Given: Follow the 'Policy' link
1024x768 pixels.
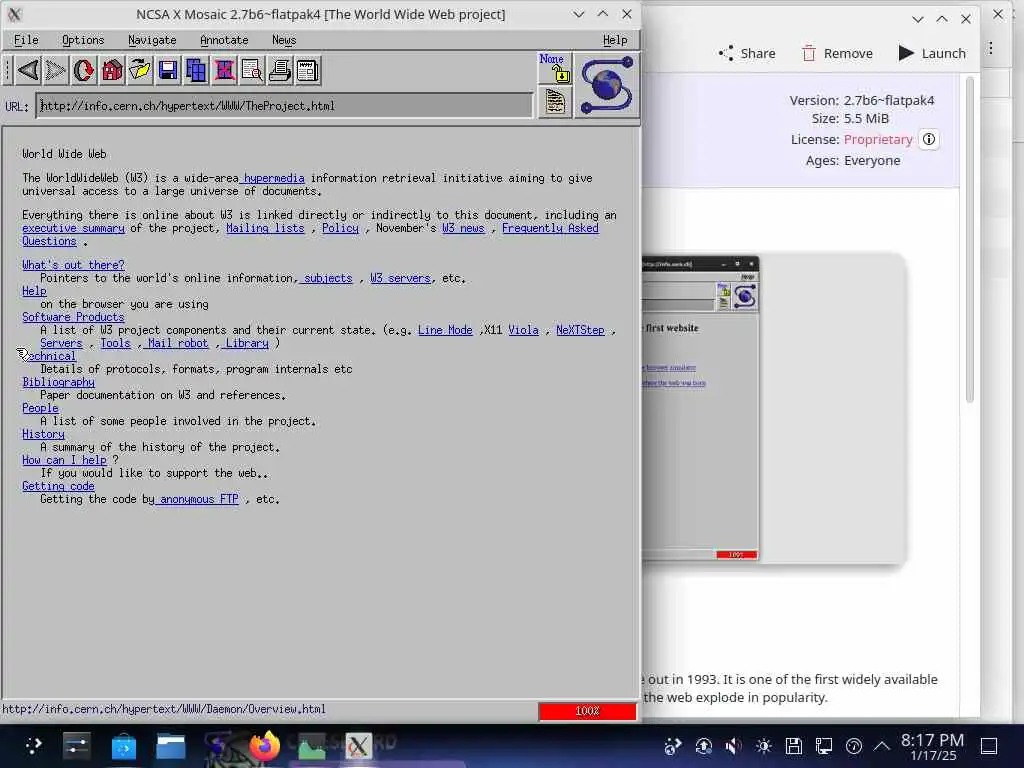Looking at the screenshot, I should [x=340, y=228].
